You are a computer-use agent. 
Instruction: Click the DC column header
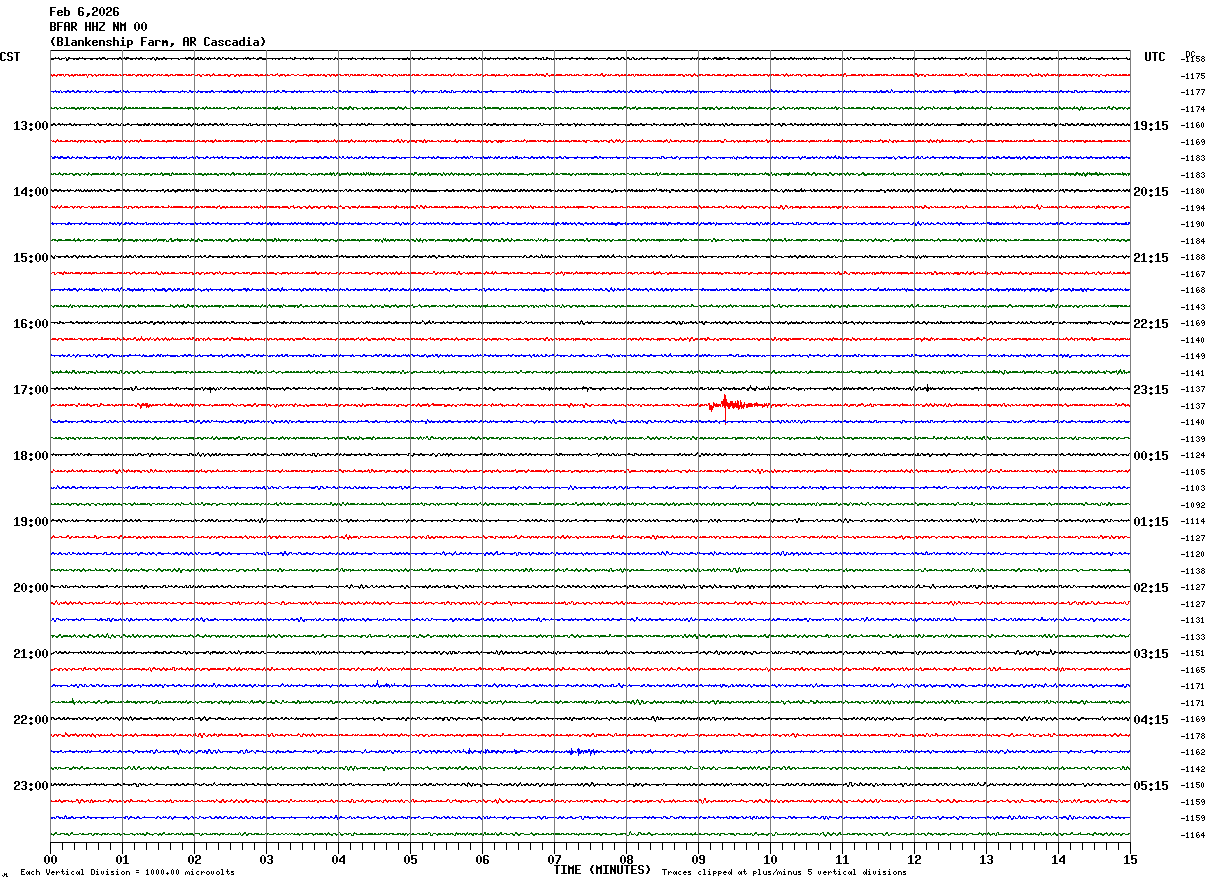(x=1190, y=53)
